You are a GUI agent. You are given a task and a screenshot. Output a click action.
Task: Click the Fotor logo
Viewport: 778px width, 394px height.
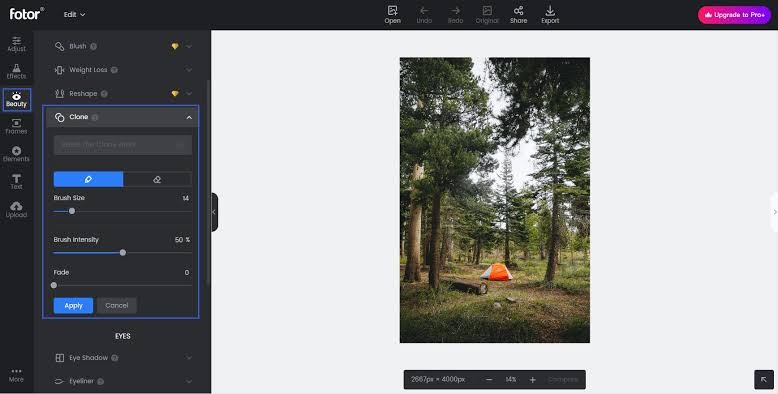coord(26,14)
